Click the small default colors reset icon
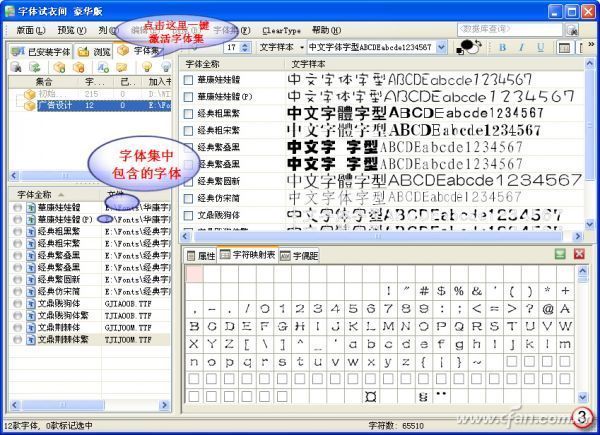 click(x=460, y=51)
